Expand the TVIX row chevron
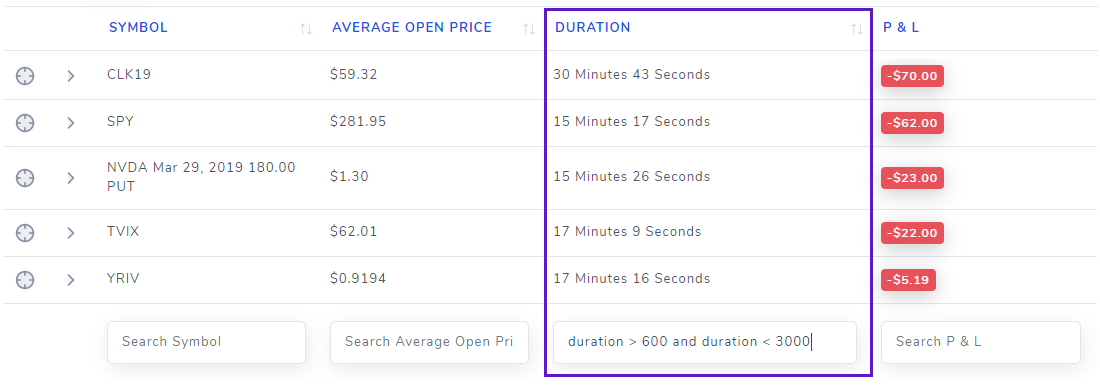Screen dimensions: 1100x389 click(x=71, y=232)
